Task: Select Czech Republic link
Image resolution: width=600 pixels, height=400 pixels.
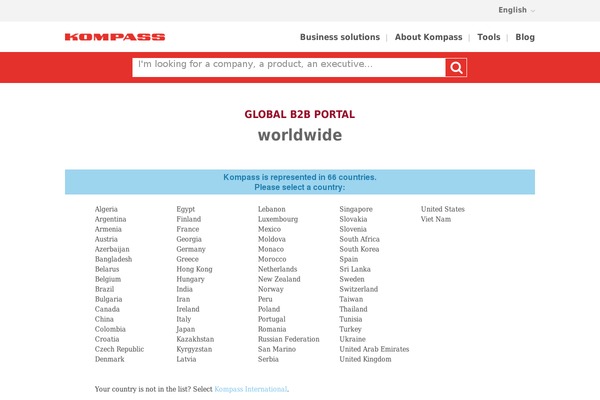Action: coord(119,349)
